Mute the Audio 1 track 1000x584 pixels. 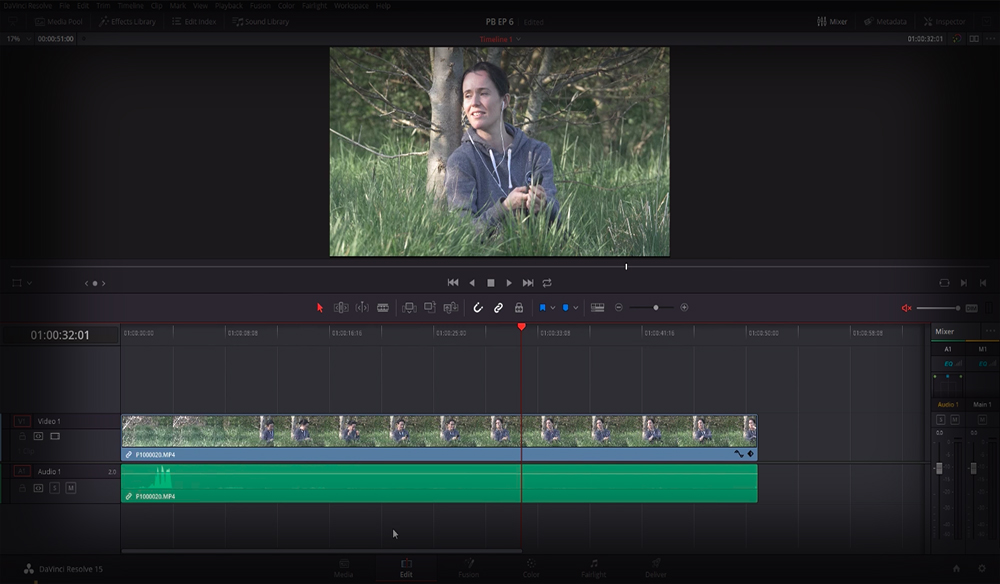tap(71, 487)
